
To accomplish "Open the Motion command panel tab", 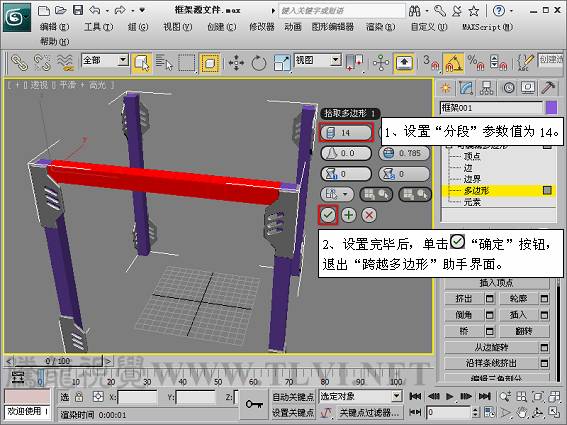I will 508,88.
